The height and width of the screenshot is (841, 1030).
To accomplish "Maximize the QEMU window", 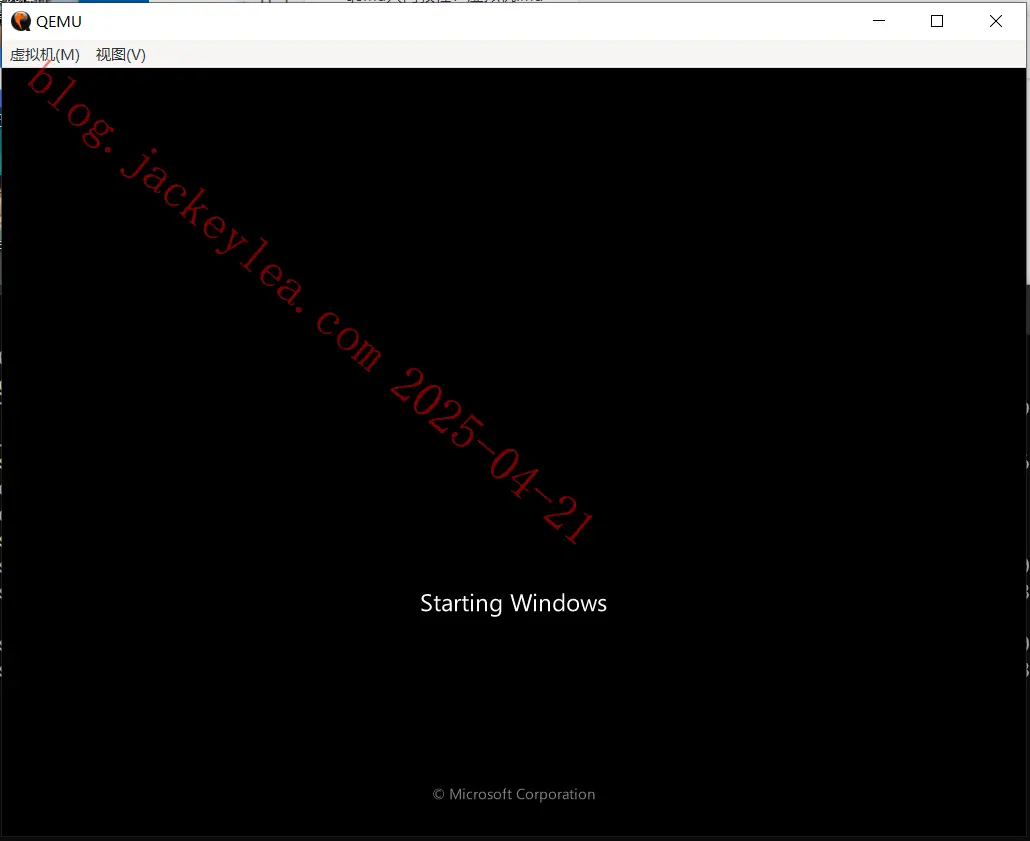I will point(937,21).
